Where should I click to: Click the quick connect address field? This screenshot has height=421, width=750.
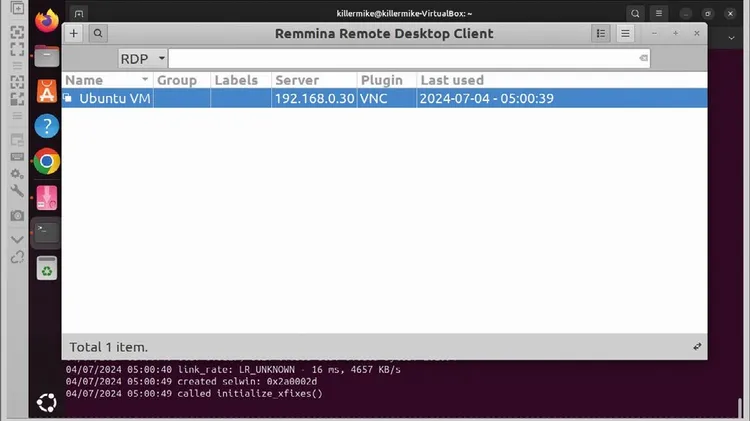click(x=409, y=58)
